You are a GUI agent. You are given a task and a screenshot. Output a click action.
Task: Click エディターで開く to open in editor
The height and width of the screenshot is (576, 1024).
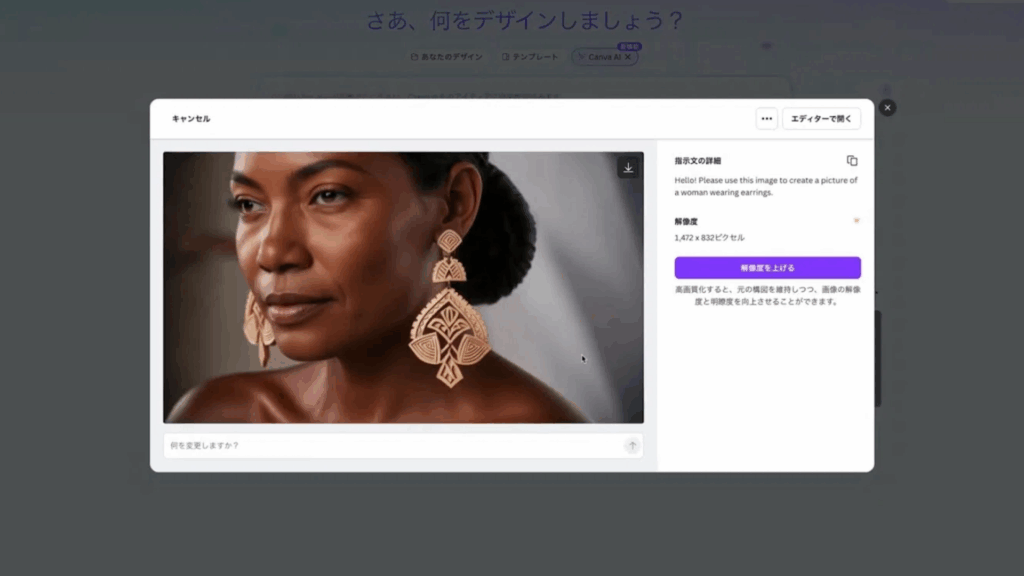pyautogui.click(x=821, y=119)
